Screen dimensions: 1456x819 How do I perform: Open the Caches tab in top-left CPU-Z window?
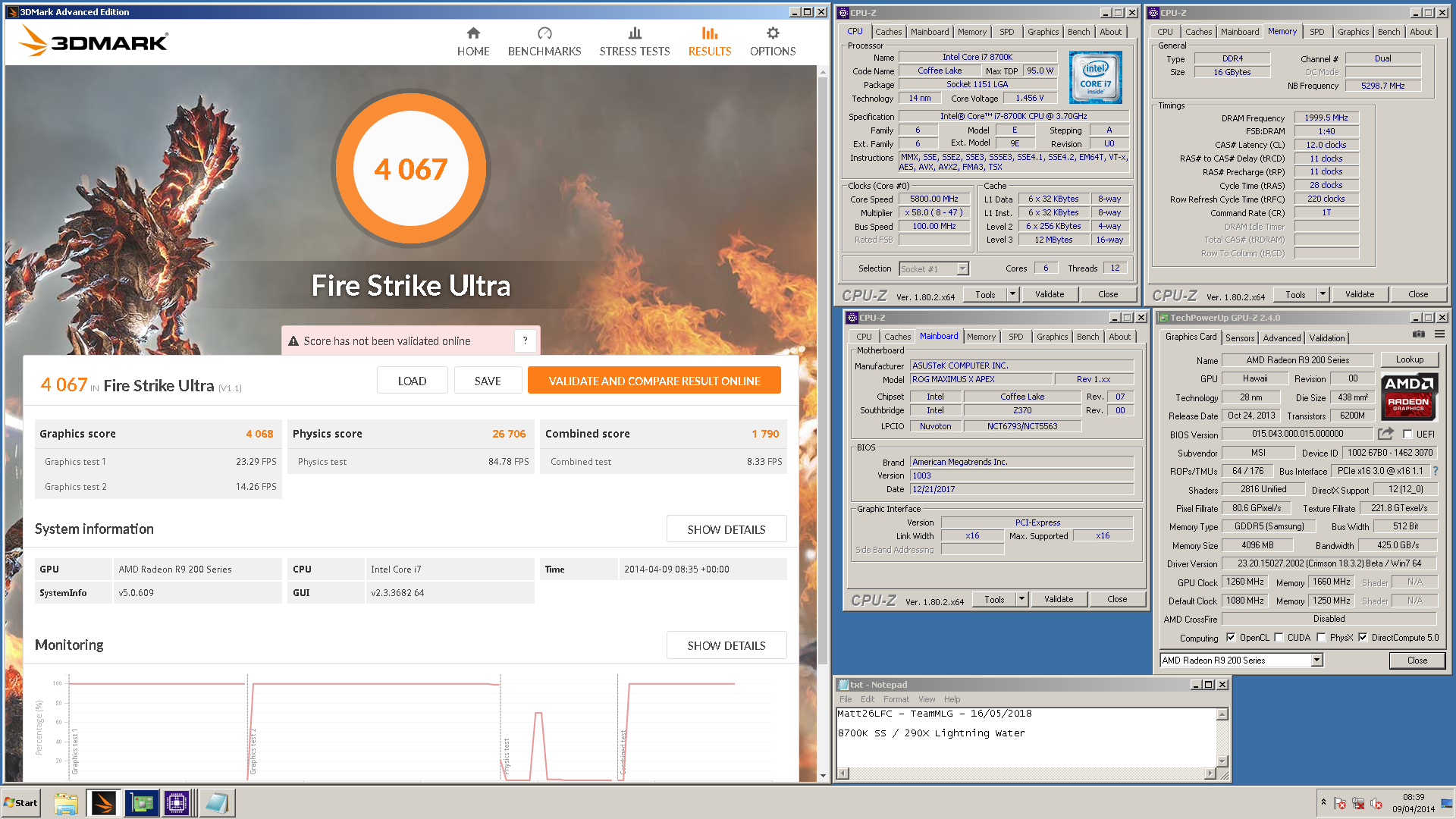pos(889,32)
